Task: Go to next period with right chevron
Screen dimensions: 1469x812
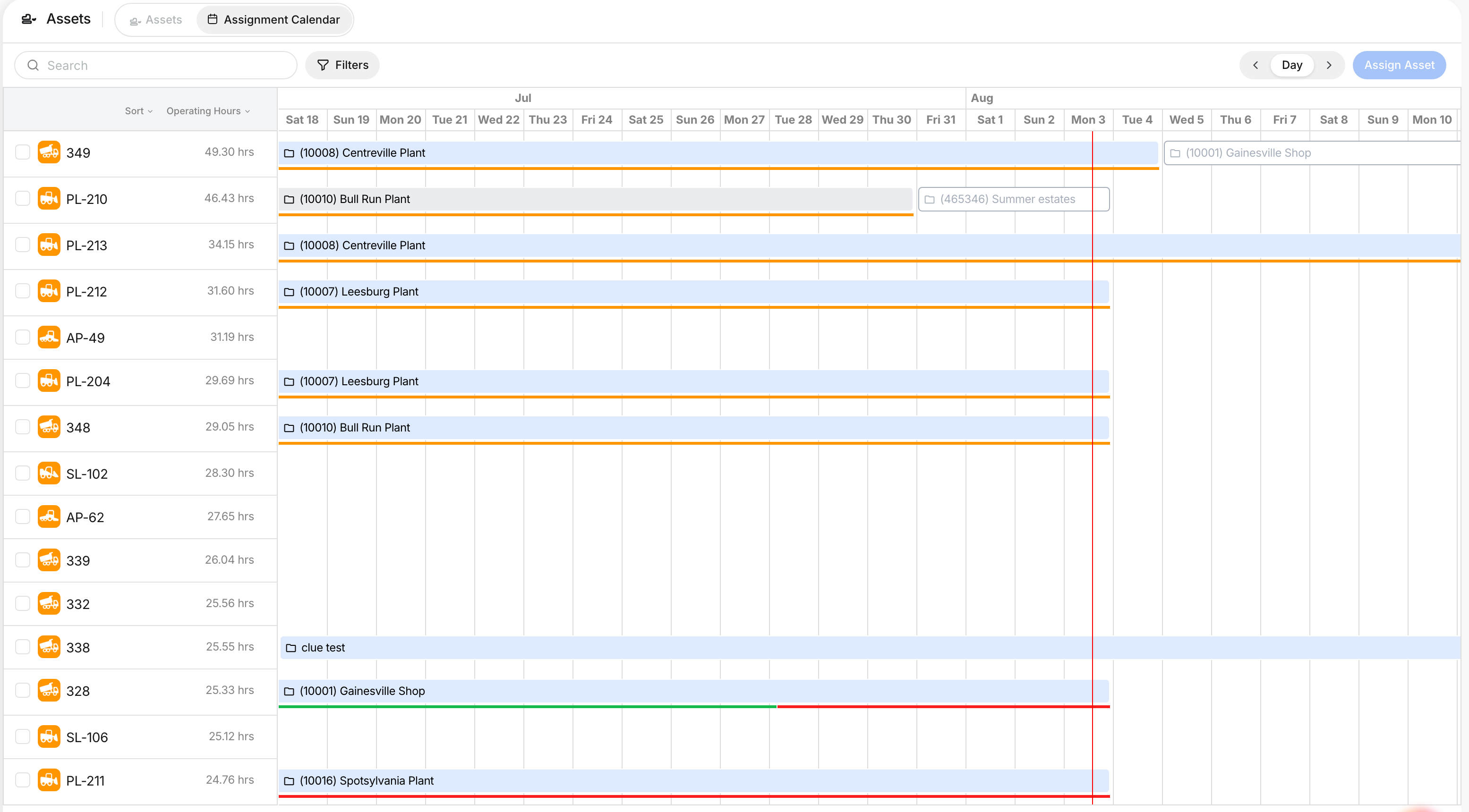Action: (x=1329, y=65)
